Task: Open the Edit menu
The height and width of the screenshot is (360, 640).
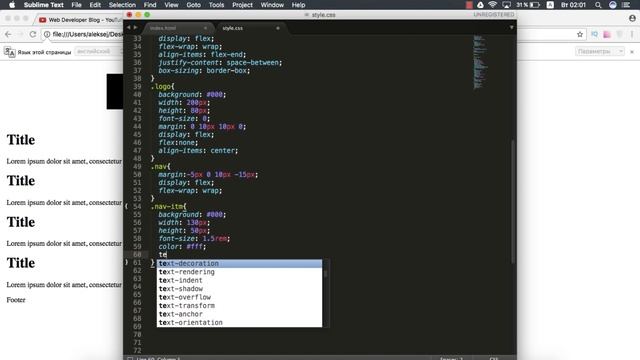Action: [x=95, y=5]
